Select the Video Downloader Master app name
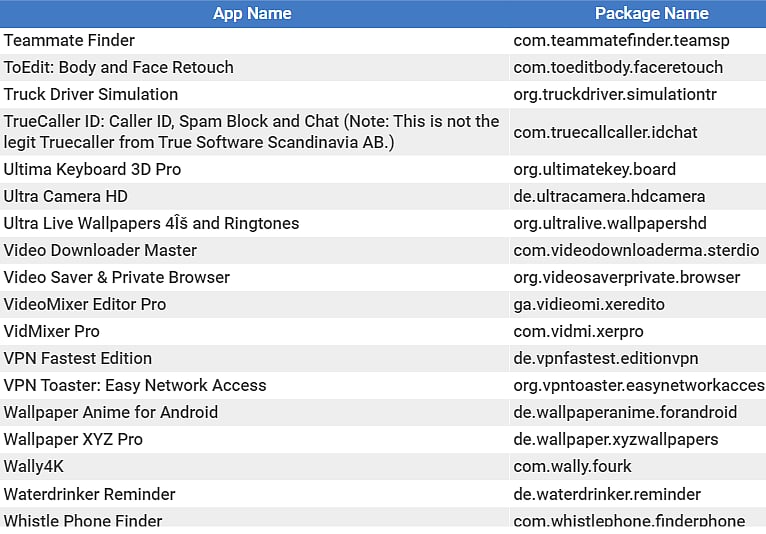 (100, 250)
